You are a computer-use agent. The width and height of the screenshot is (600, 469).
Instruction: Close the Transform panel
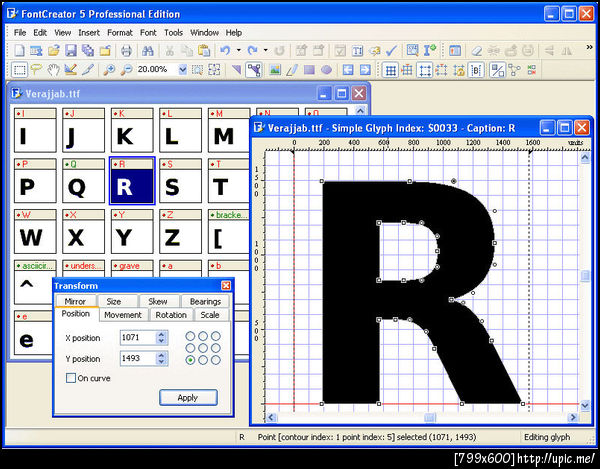(226, 285)
